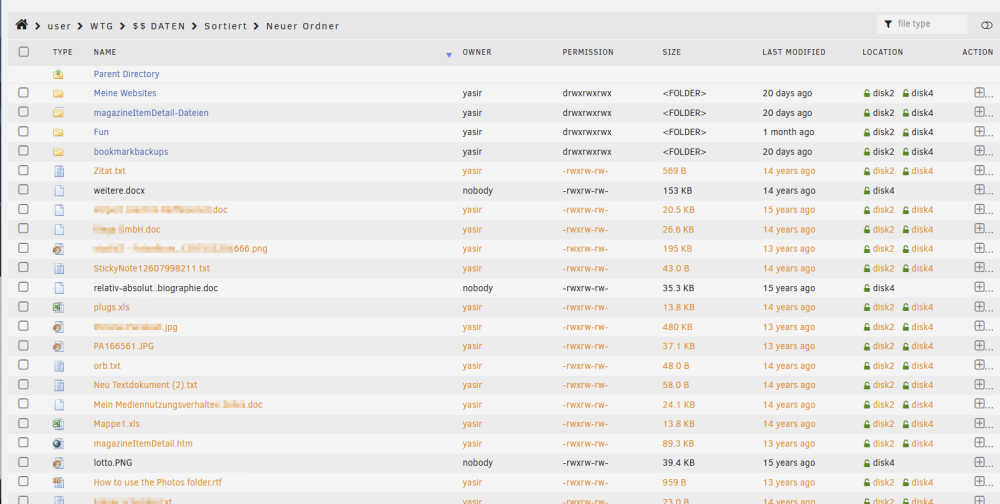Navigate to Sortiert in breadcrumb
Screen dimensions: 1000x504
[226, 26]
